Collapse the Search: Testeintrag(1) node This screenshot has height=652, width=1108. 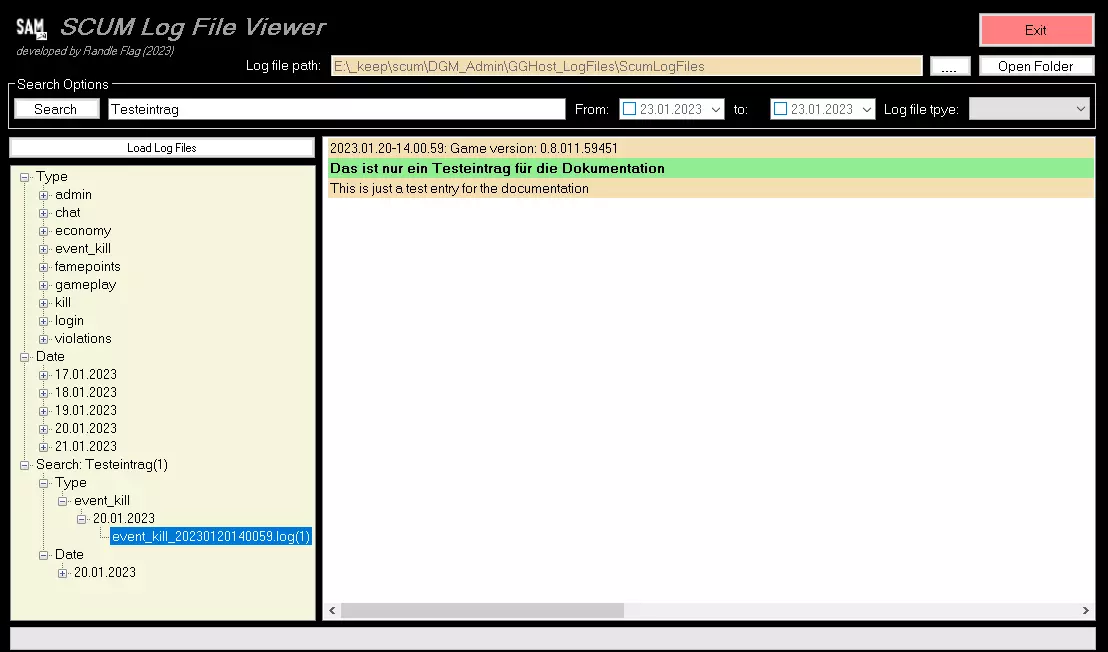click(x=25, y=465)
